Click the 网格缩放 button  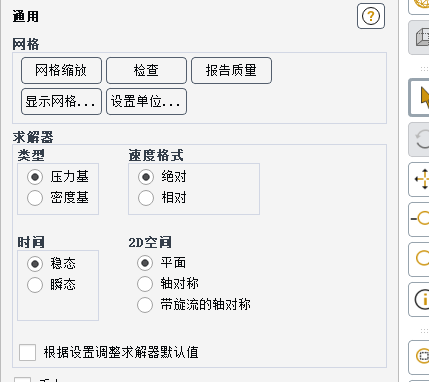[61, 70]
